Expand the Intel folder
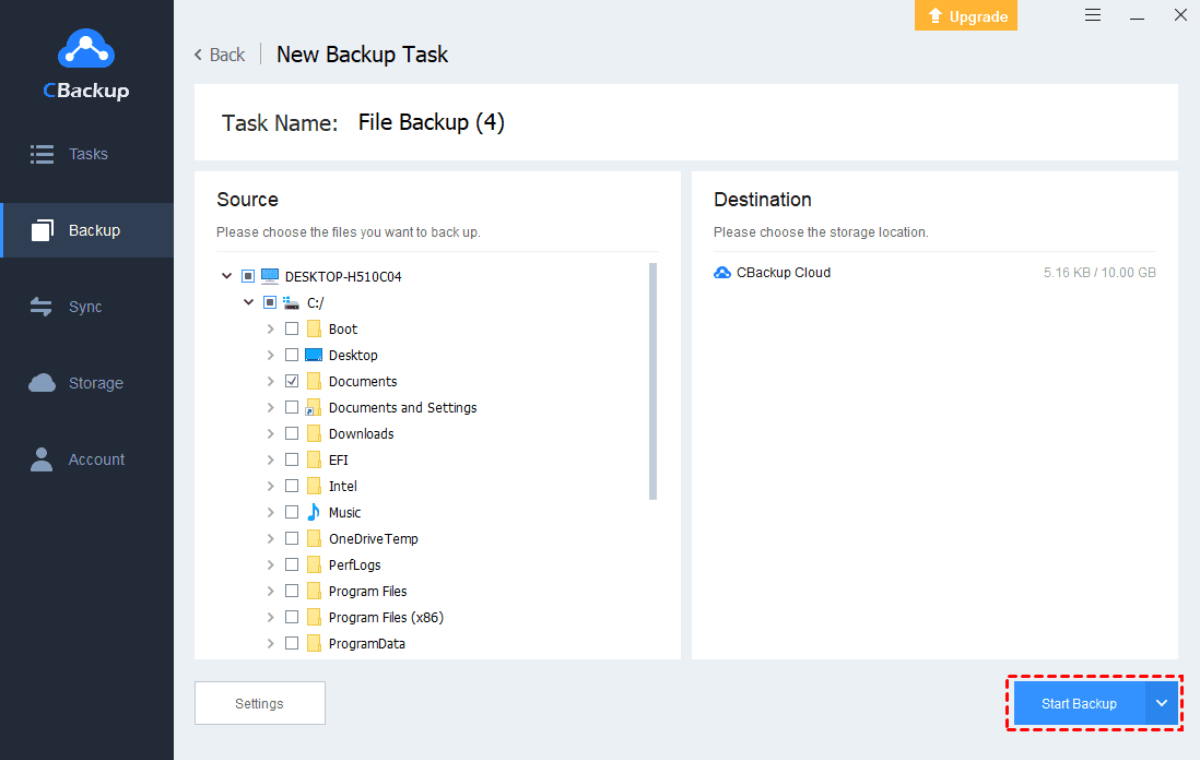 (x=270, y=486)
